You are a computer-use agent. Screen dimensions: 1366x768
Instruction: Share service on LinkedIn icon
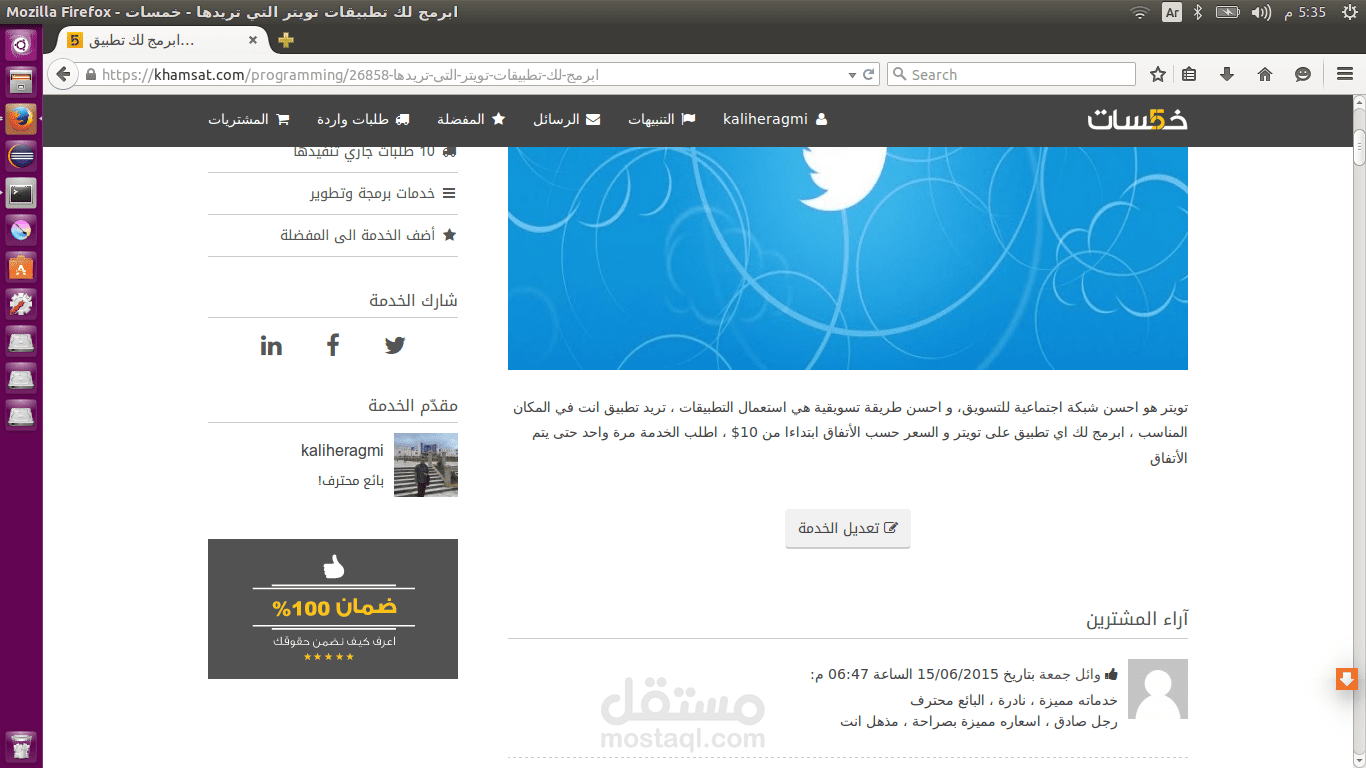(x=271, y=346)
